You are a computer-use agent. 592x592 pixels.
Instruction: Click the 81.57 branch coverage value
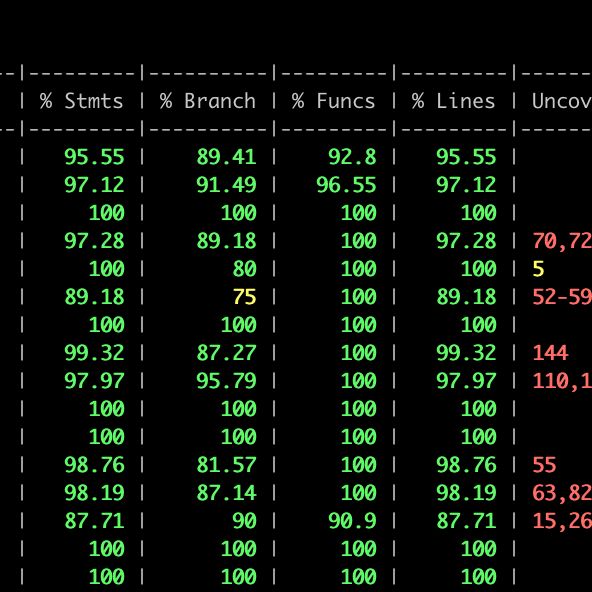pos(226,464)
